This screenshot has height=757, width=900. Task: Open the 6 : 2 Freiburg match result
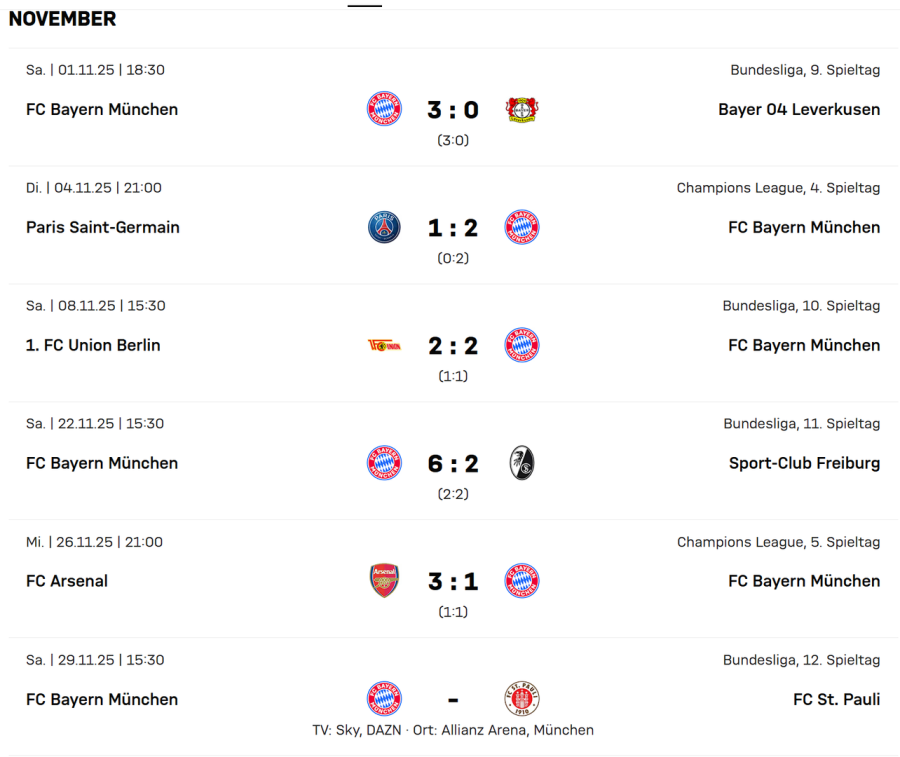coord(453,463)
